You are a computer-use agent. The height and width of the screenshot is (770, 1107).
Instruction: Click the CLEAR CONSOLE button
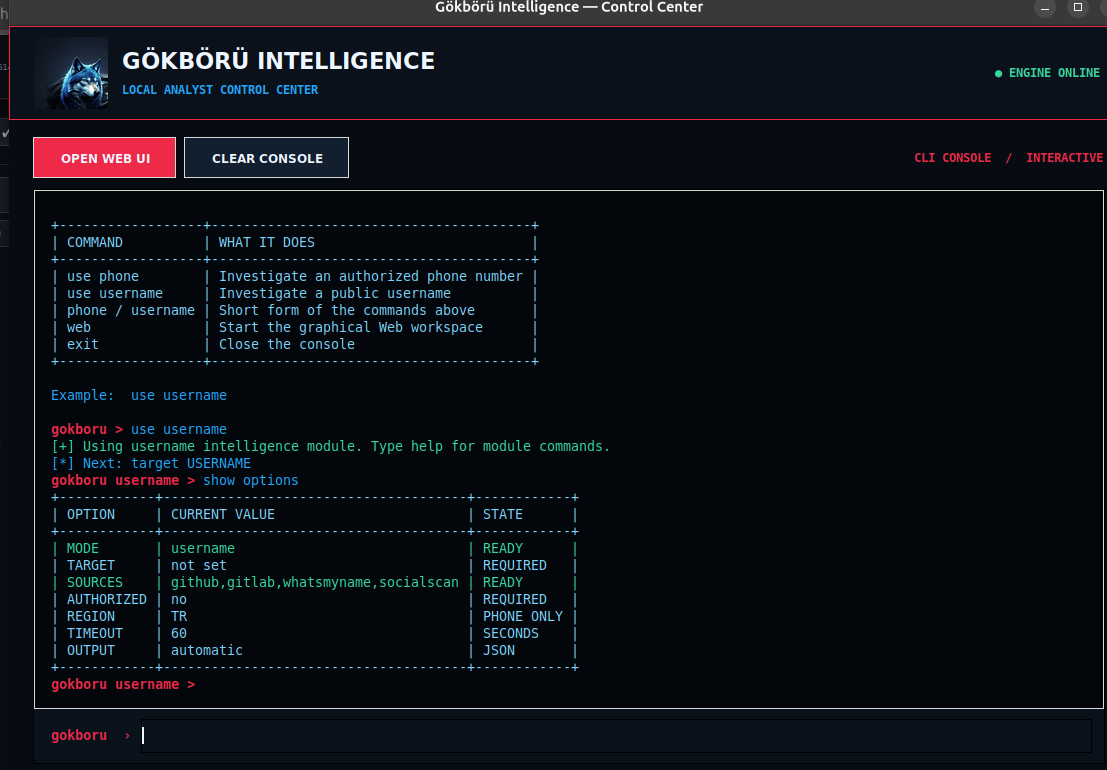(266, 157)
